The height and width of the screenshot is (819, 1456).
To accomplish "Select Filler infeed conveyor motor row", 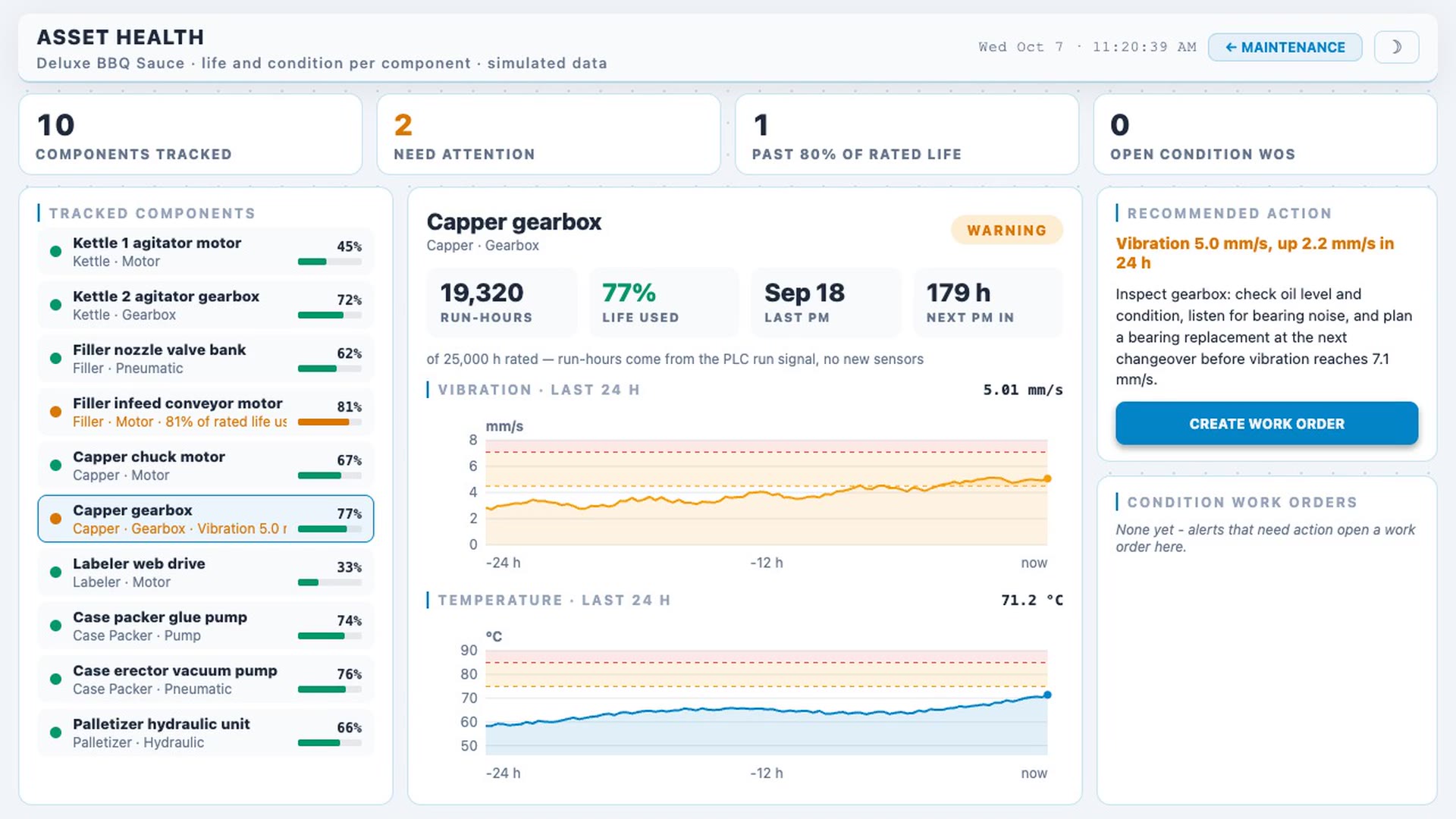I will tap(206, 412).
